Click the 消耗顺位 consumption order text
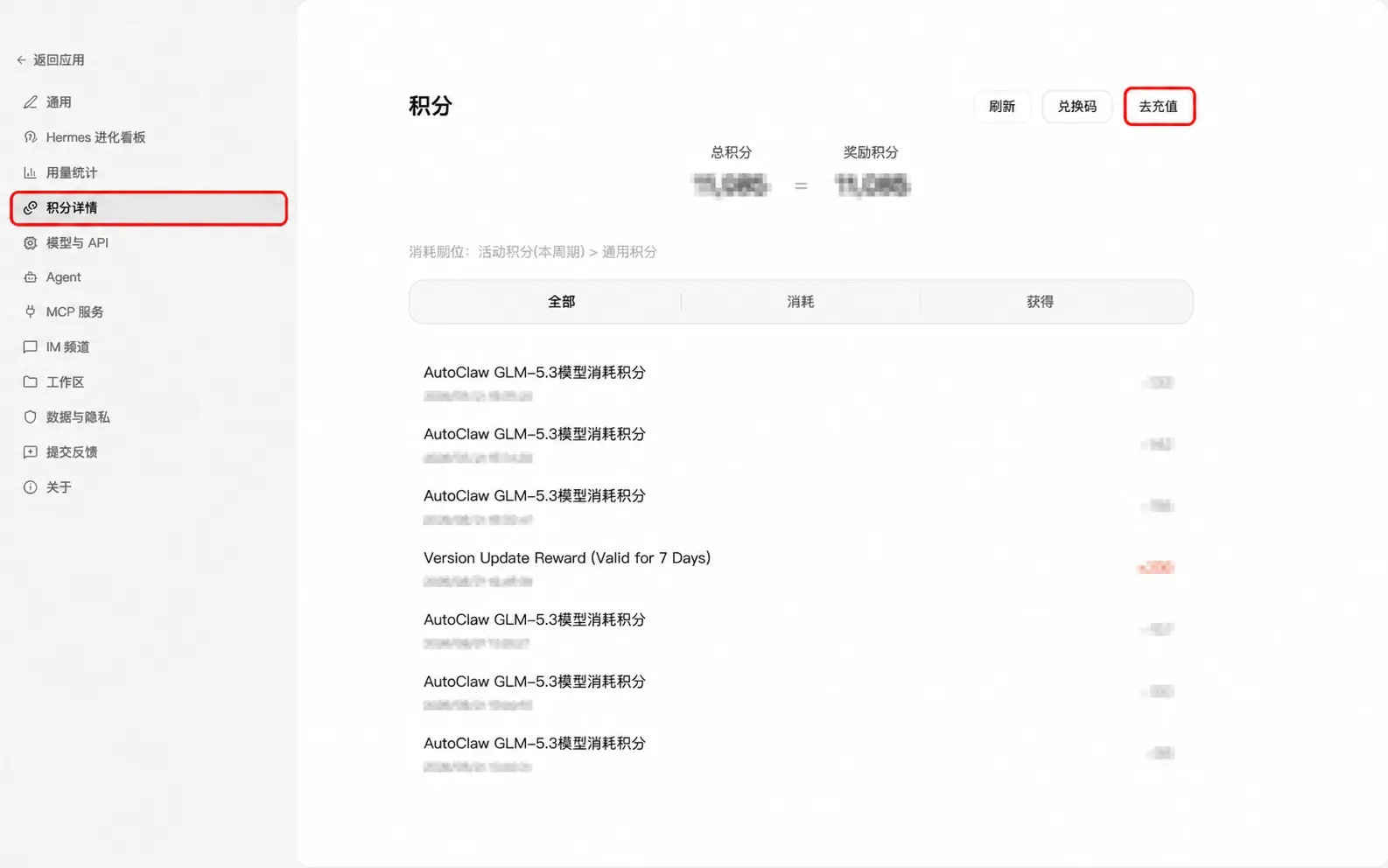The width and height of the screenshot is (1388, 868). pos(532,252)
